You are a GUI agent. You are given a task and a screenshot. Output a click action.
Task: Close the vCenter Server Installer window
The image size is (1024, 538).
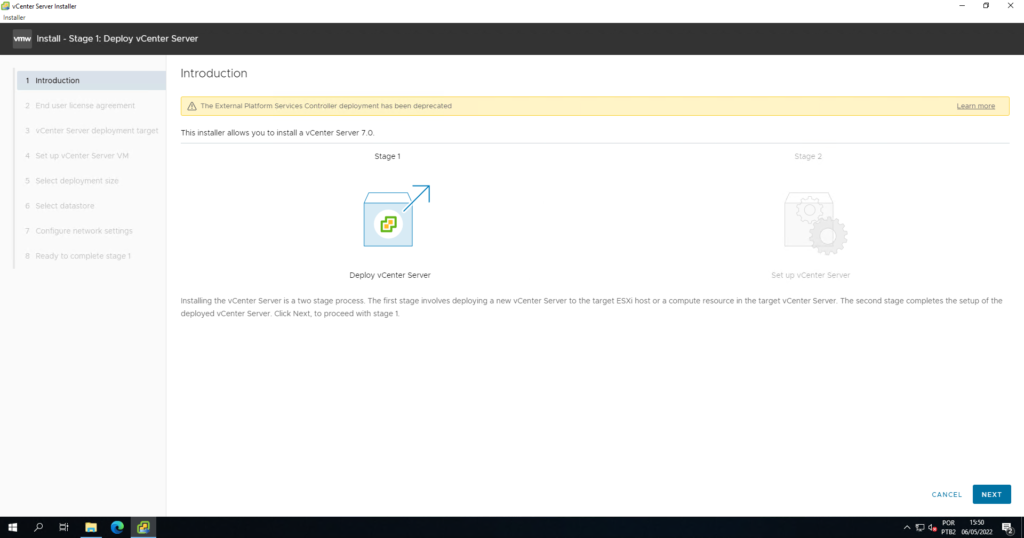pyautogui.click(x=1010, y=6)
